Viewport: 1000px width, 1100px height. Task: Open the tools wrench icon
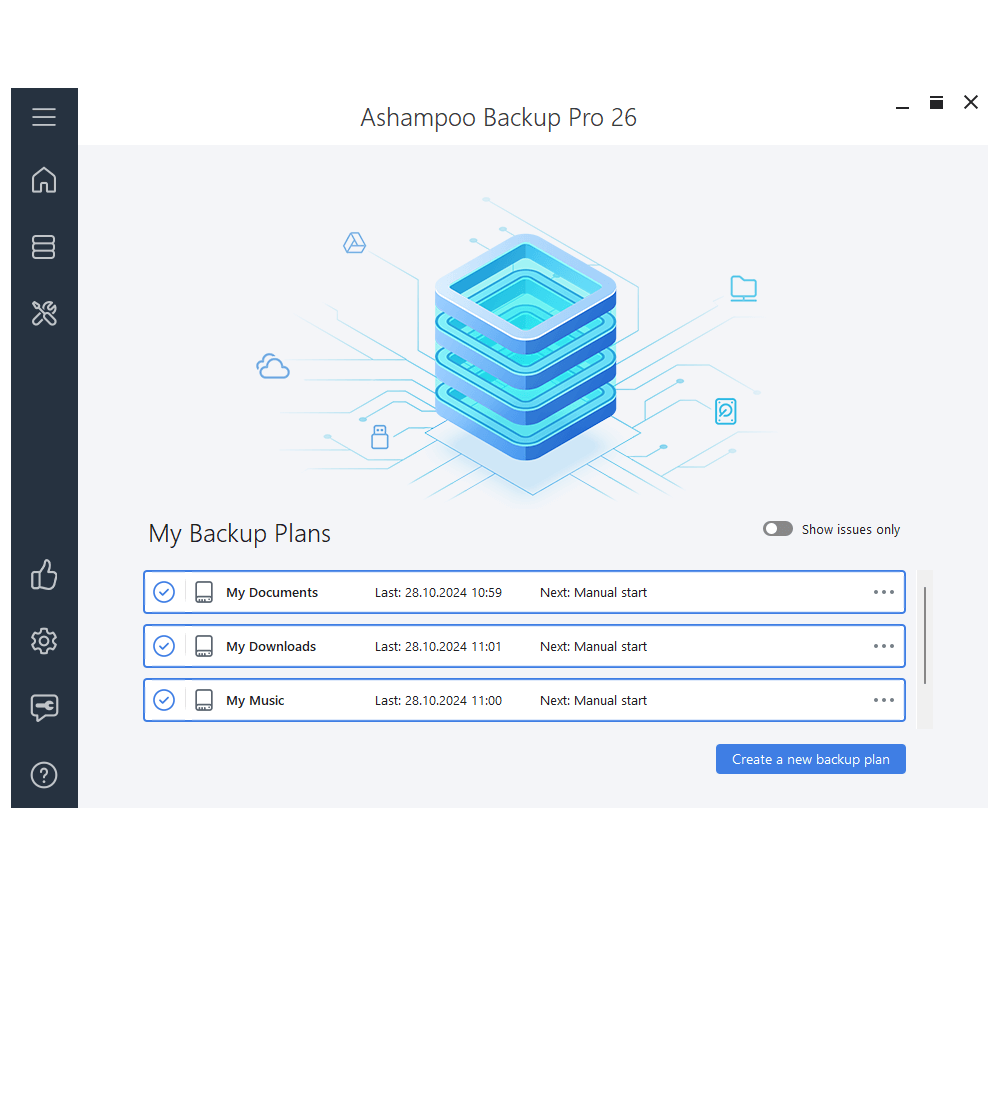click(x=44, y=314)
